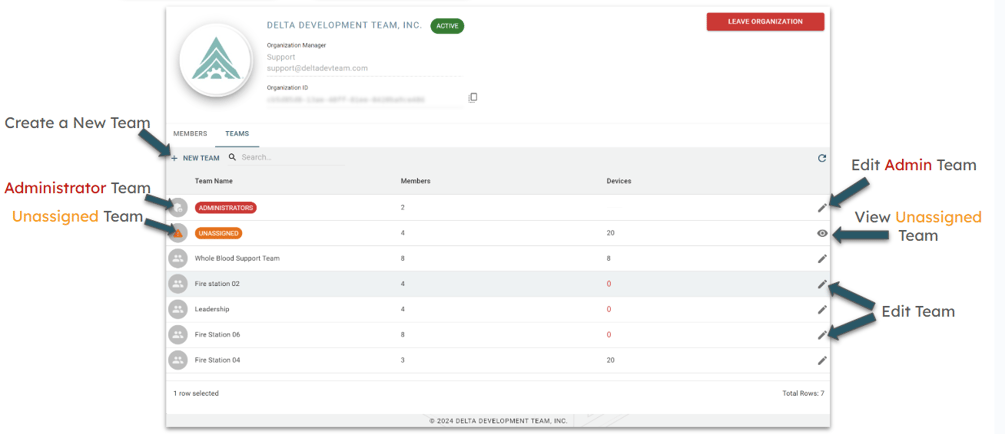Sort by Members column header
The width and height of the screenshot is (1005, 434).
tap(415, 181)
